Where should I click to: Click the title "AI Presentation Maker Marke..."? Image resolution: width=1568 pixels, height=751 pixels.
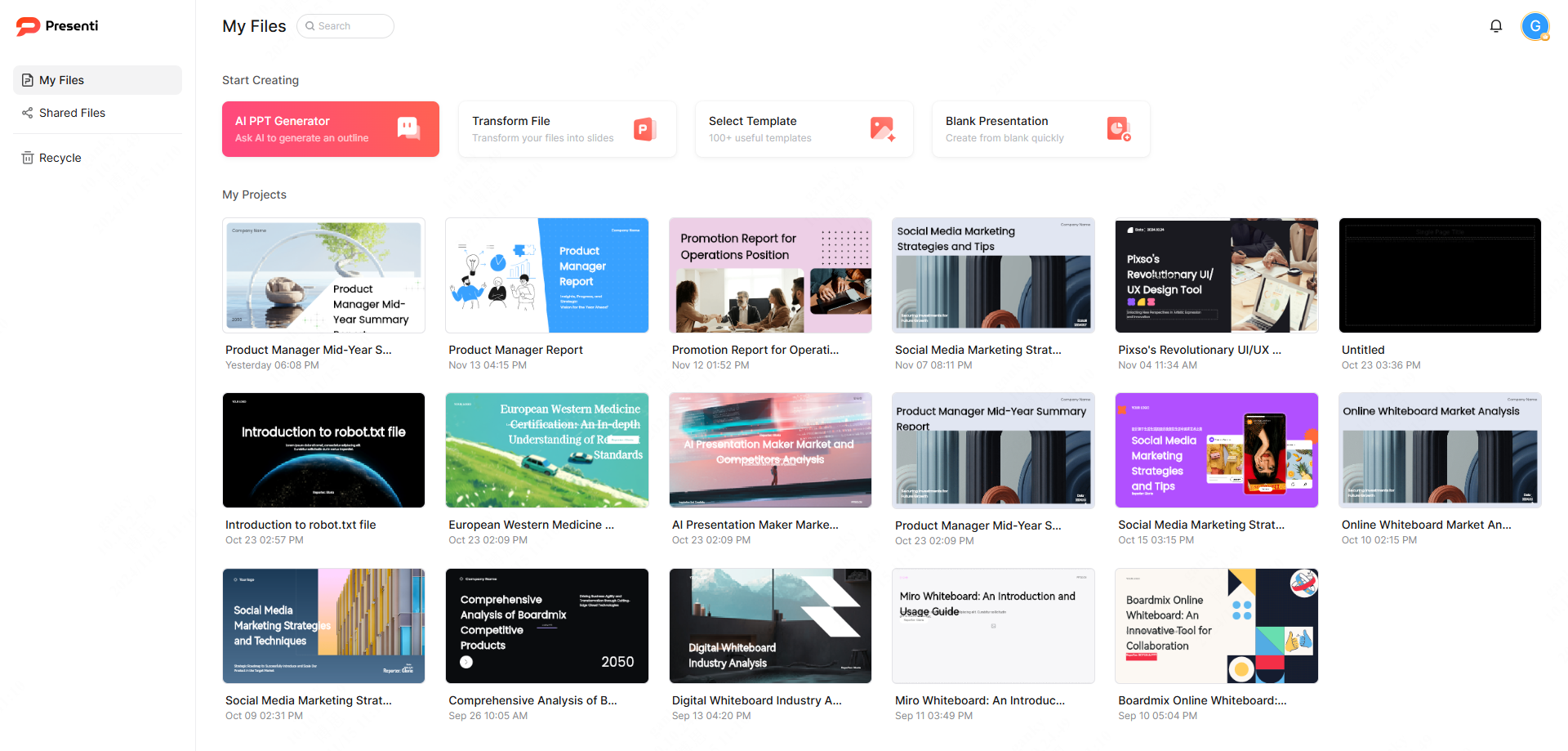pos(755,525)
